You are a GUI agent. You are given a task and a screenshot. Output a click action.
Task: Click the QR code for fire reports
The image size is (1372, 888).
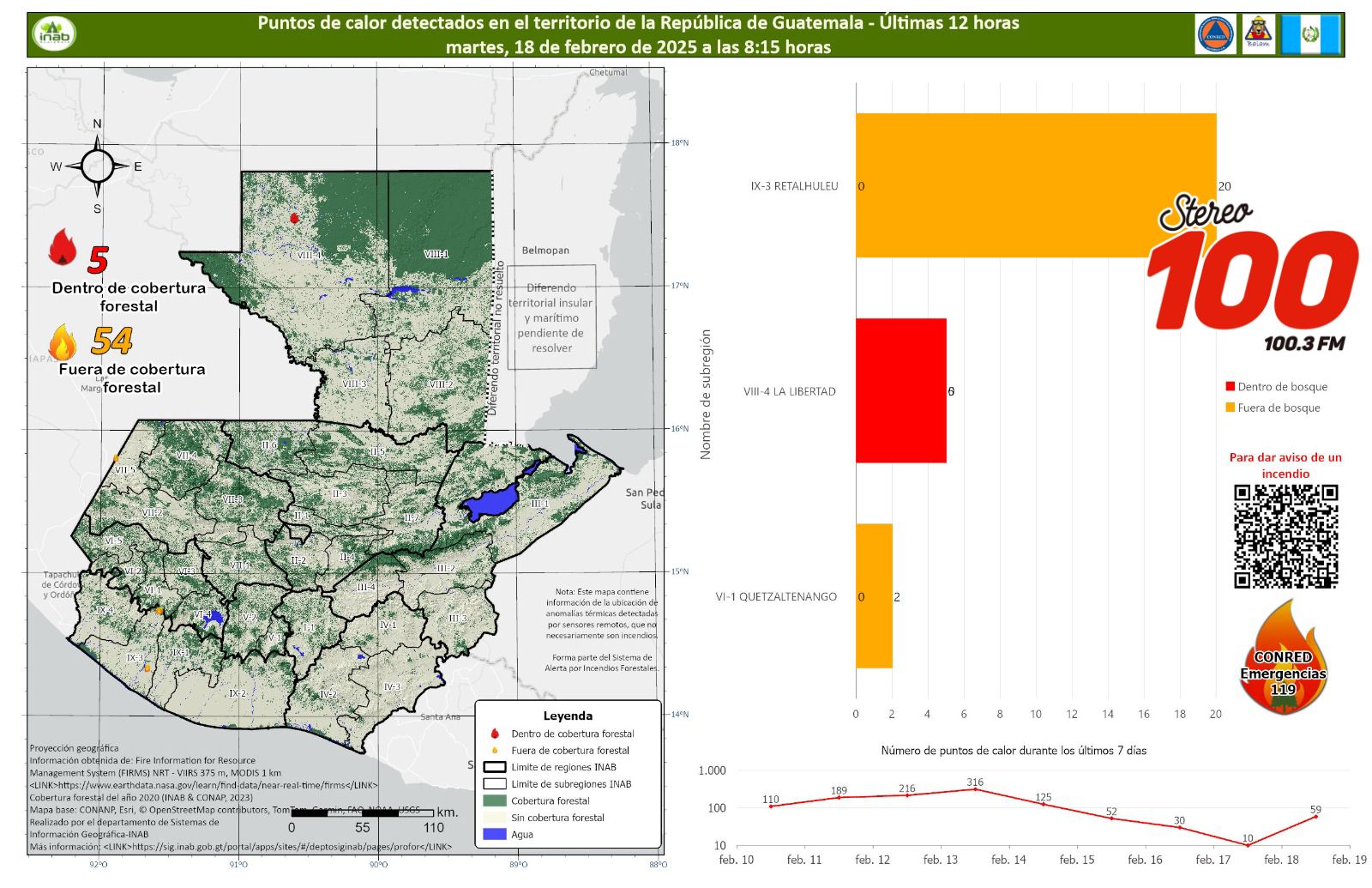[1285, 536]
